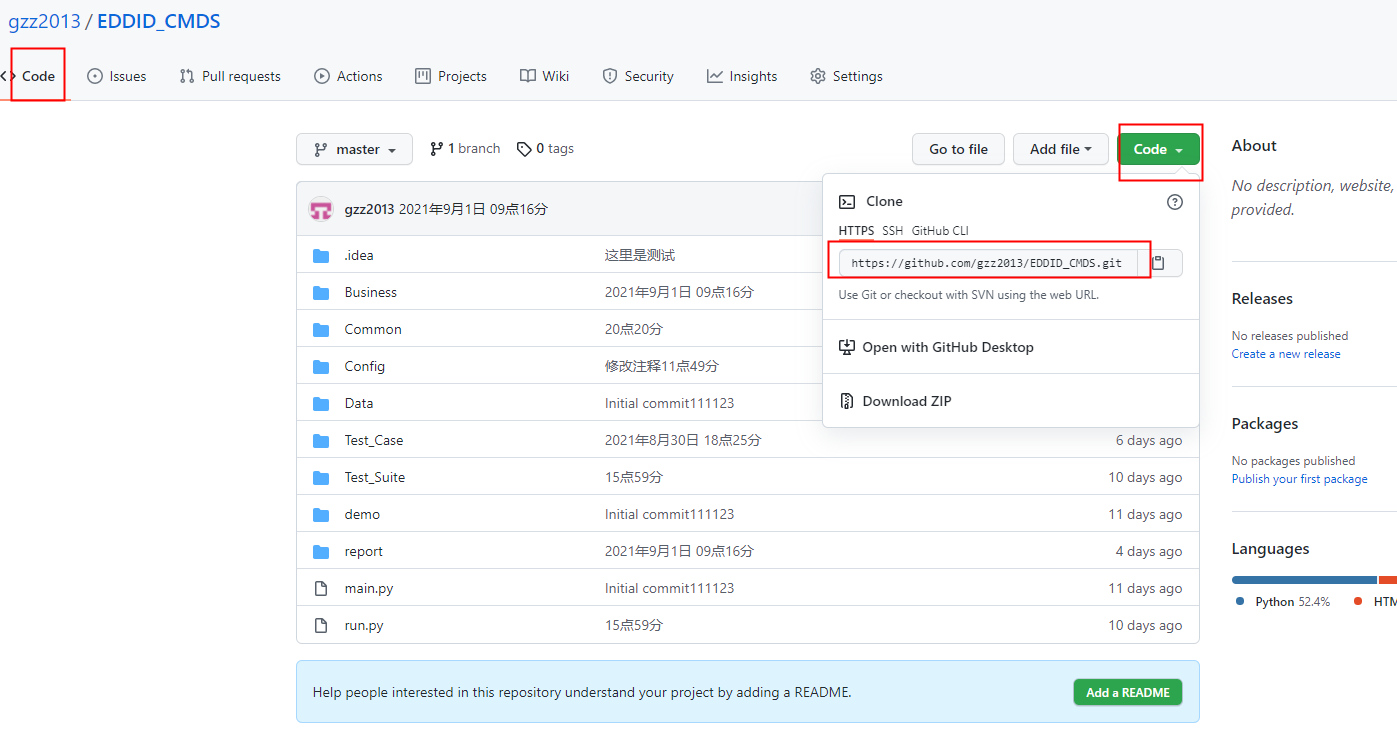Click the Test_Case folder icon

(x=321, y=440)
